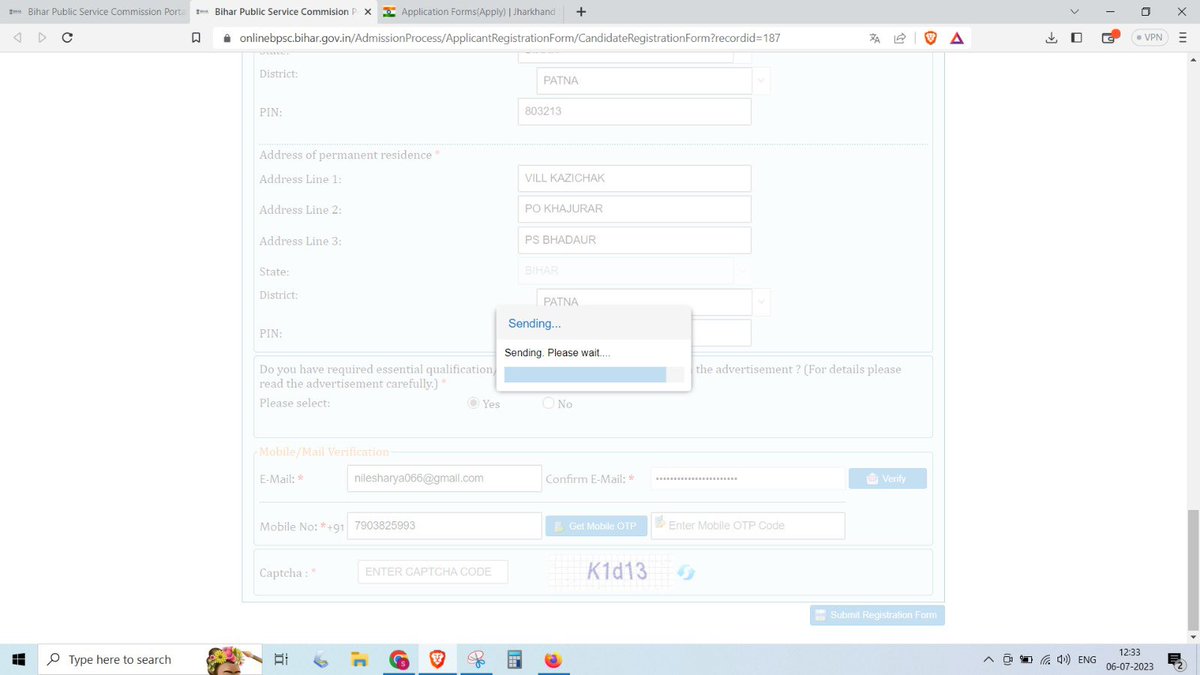The image size is (1200, 675).
Task: Click the PIN field showing 803213
Action: click(x=634, y=111)
